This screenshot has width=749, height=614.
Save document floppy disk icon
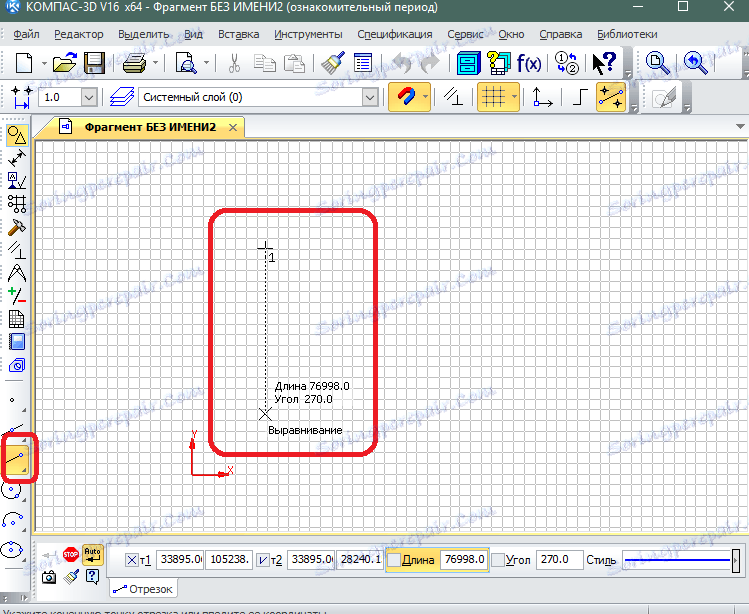(94, 63)
